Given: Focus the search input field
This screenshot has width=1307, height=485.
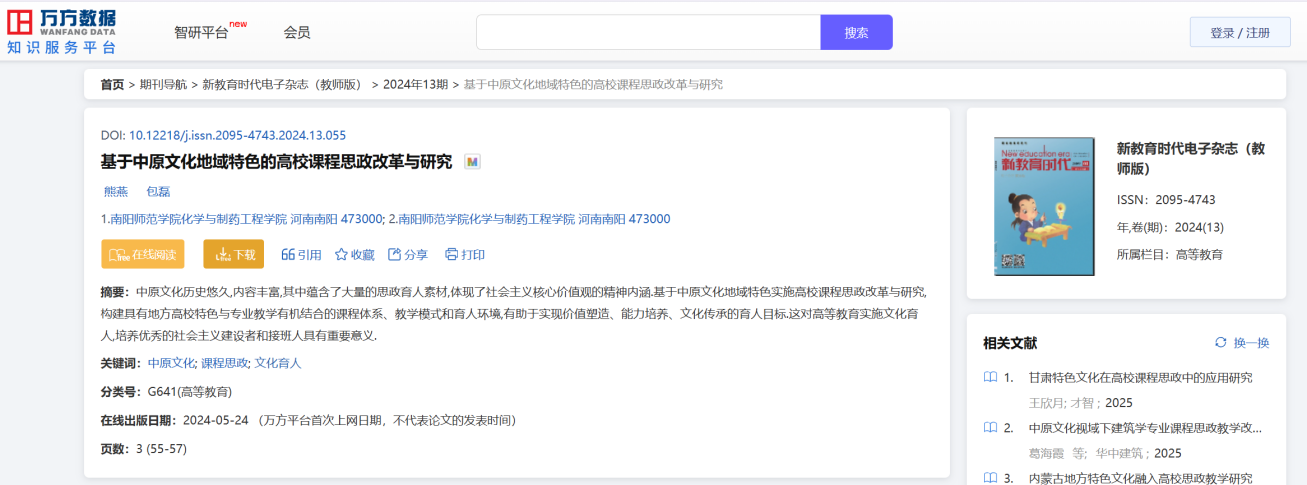Looking at the screenshot, I should point(648,32).
